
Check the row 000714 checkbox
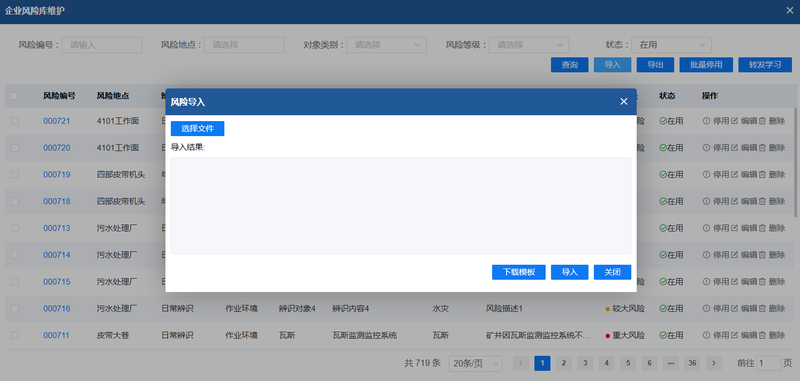coord(15,255)
